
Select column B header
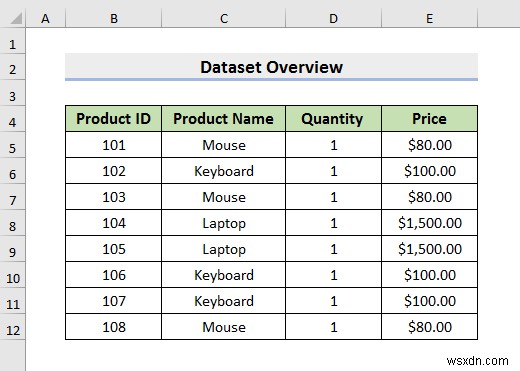[x=113, y=18]
